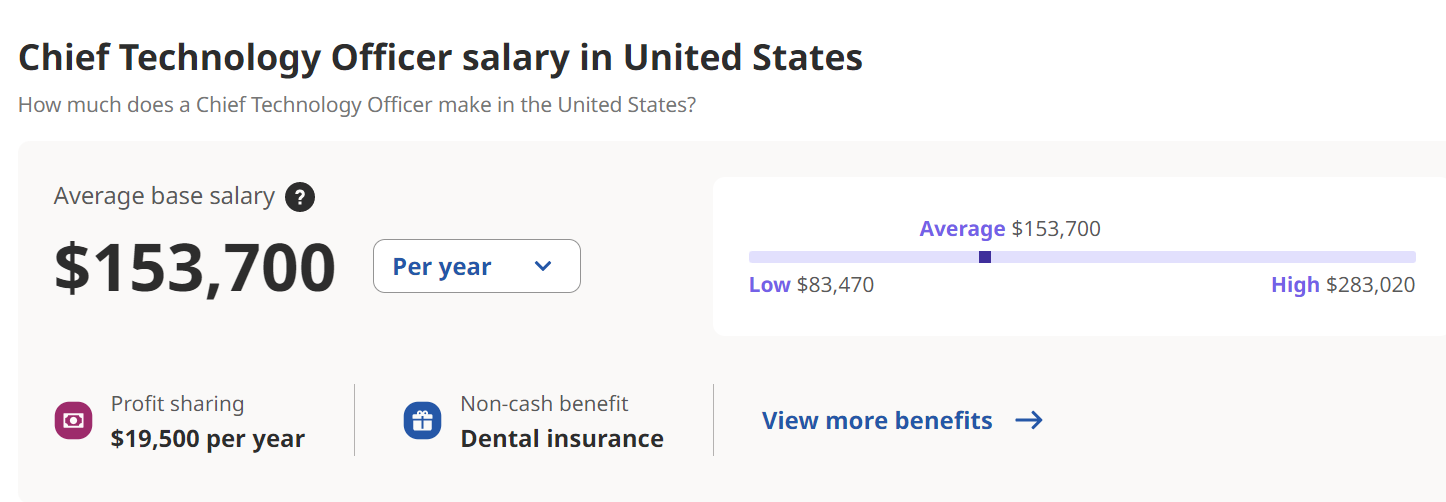Click the Dental insurance benefit text
1446x502 pixels.
point(562,438)
